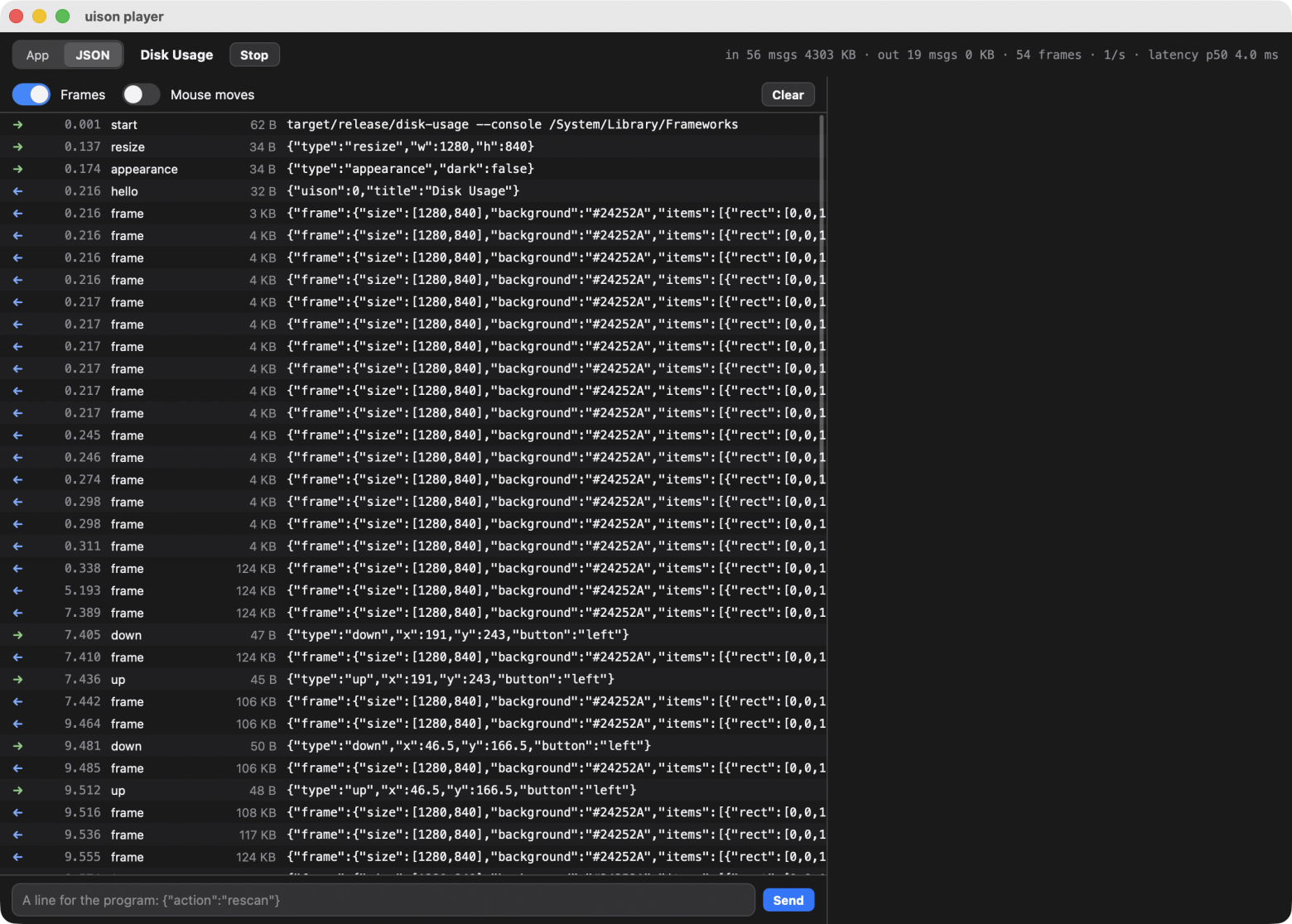Select the hello JSON with title Disk Usage
1292x924 pixels.
coord(403,191)
